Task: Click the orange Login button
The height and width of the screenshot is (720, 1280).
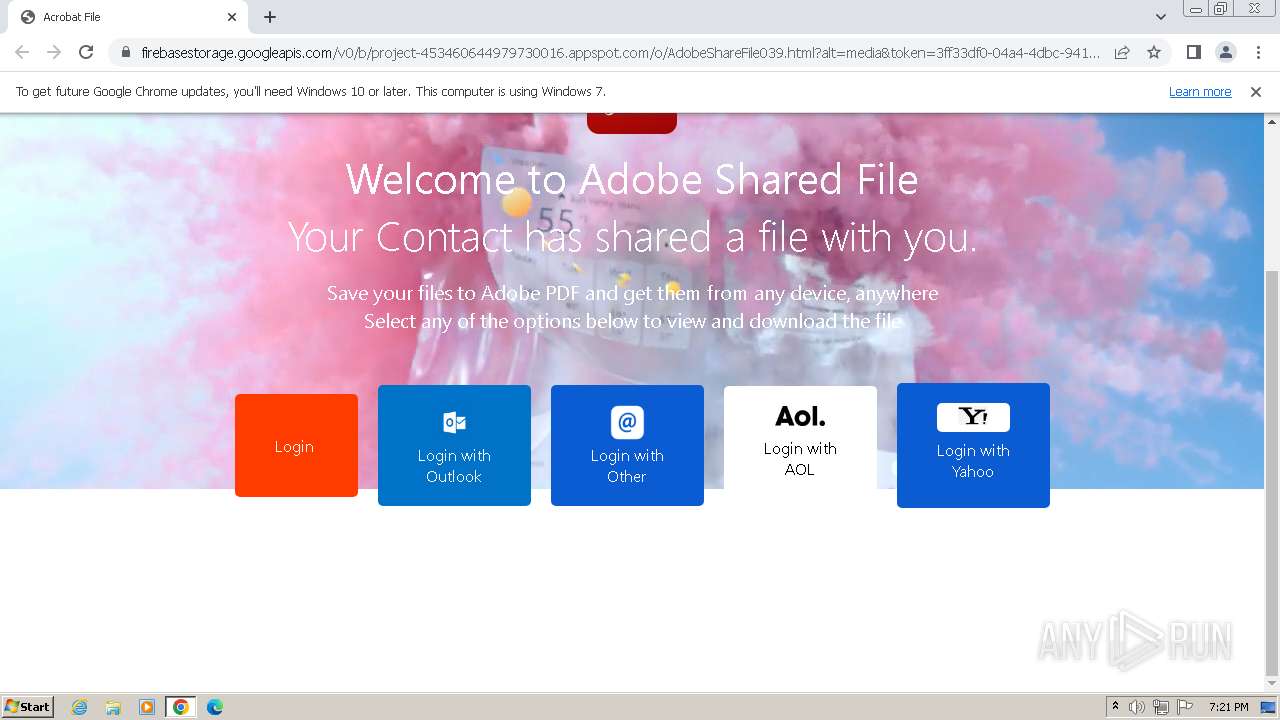Action: click(x=296, y=445)
